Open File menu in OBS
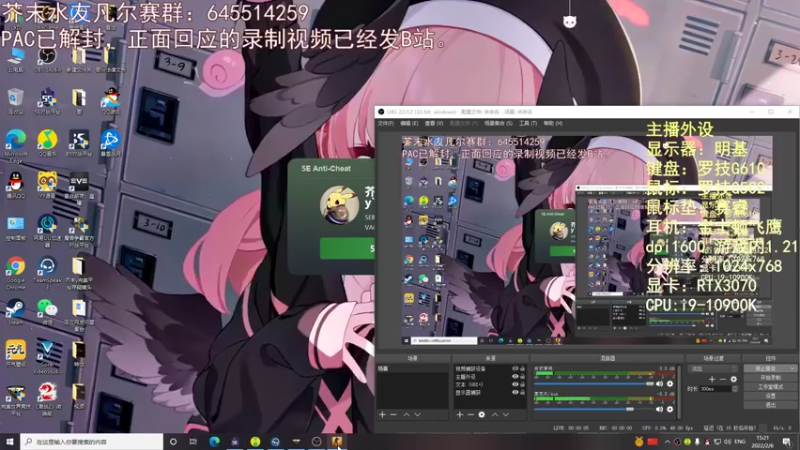The height and width of the screenshot is (450, 800). coord(385,123)
